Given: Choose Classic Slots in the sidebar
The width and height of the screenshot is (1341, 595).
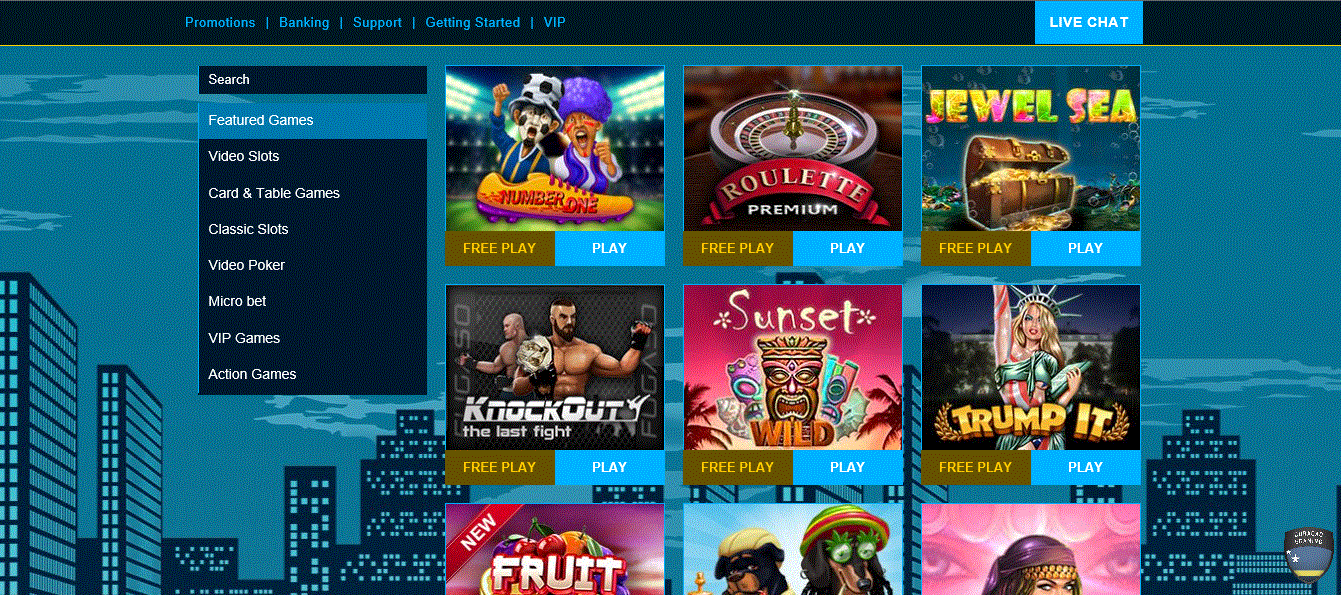Looking at the screenshot, I should [313, 229].
